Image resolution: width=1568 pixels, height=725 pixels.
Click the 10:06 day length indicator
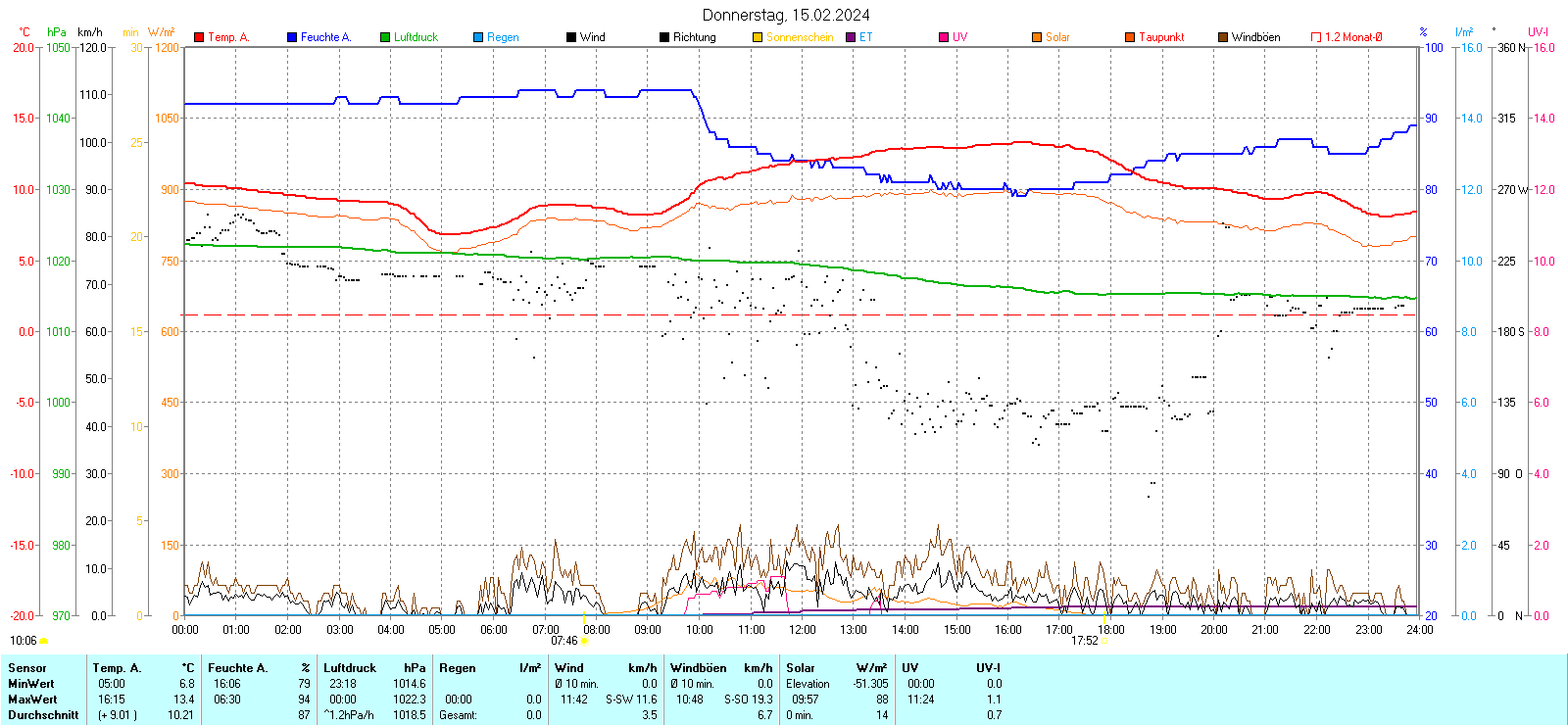[x=23, y=641]
